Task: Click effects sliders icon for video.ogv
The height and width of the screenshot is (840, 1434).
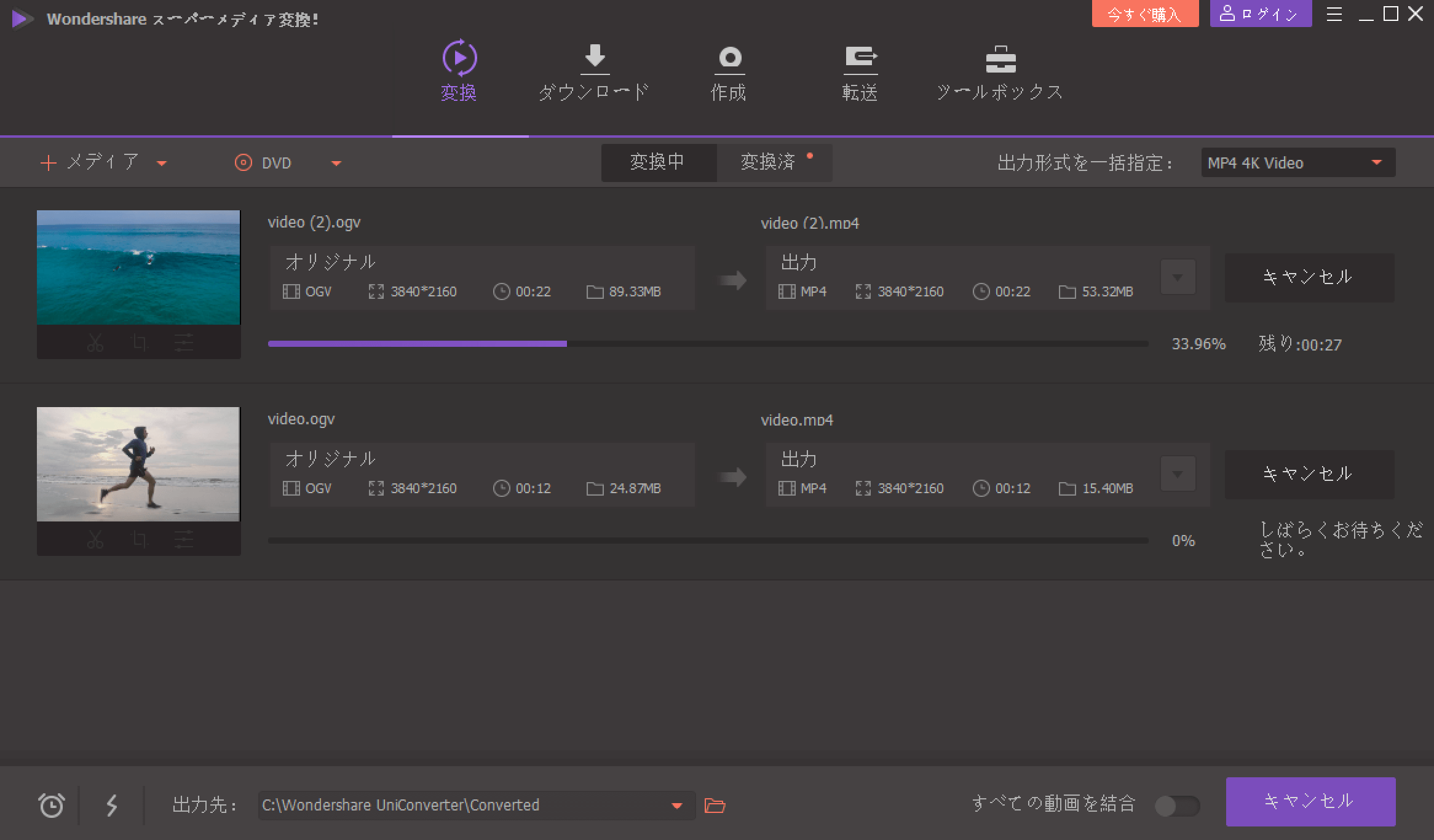Action: point(184,539)
